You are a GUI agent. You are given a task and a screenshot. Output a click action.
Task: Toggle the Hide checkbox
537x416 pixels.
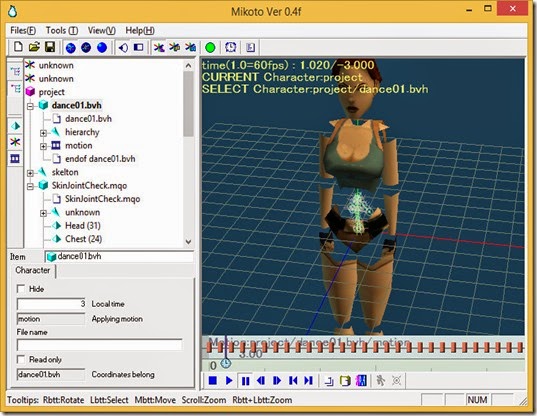coord(21,289)
